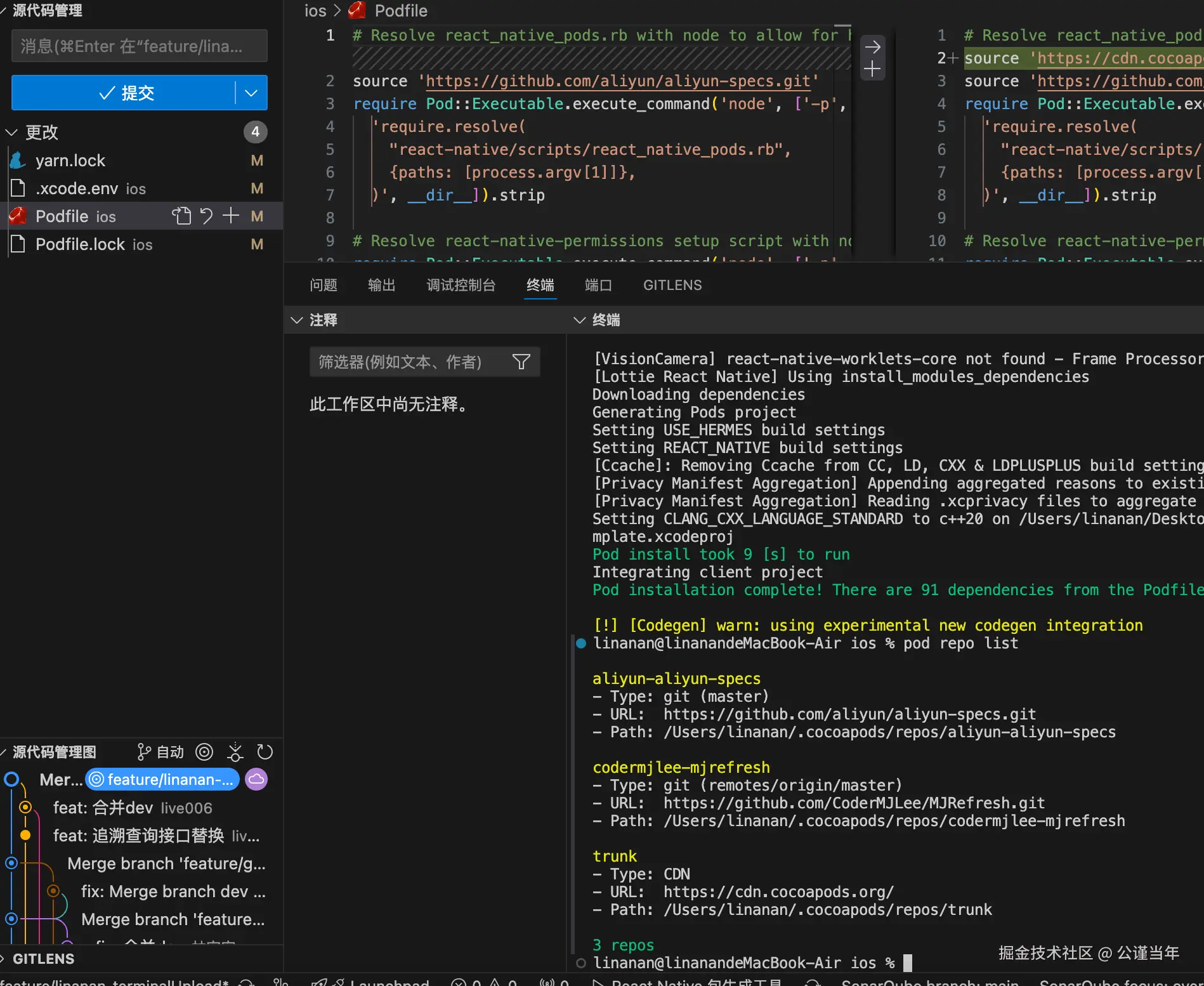Switch to the 问题 problems tab
Viewport: 1204px width, 986px height.
pos(324,286)
